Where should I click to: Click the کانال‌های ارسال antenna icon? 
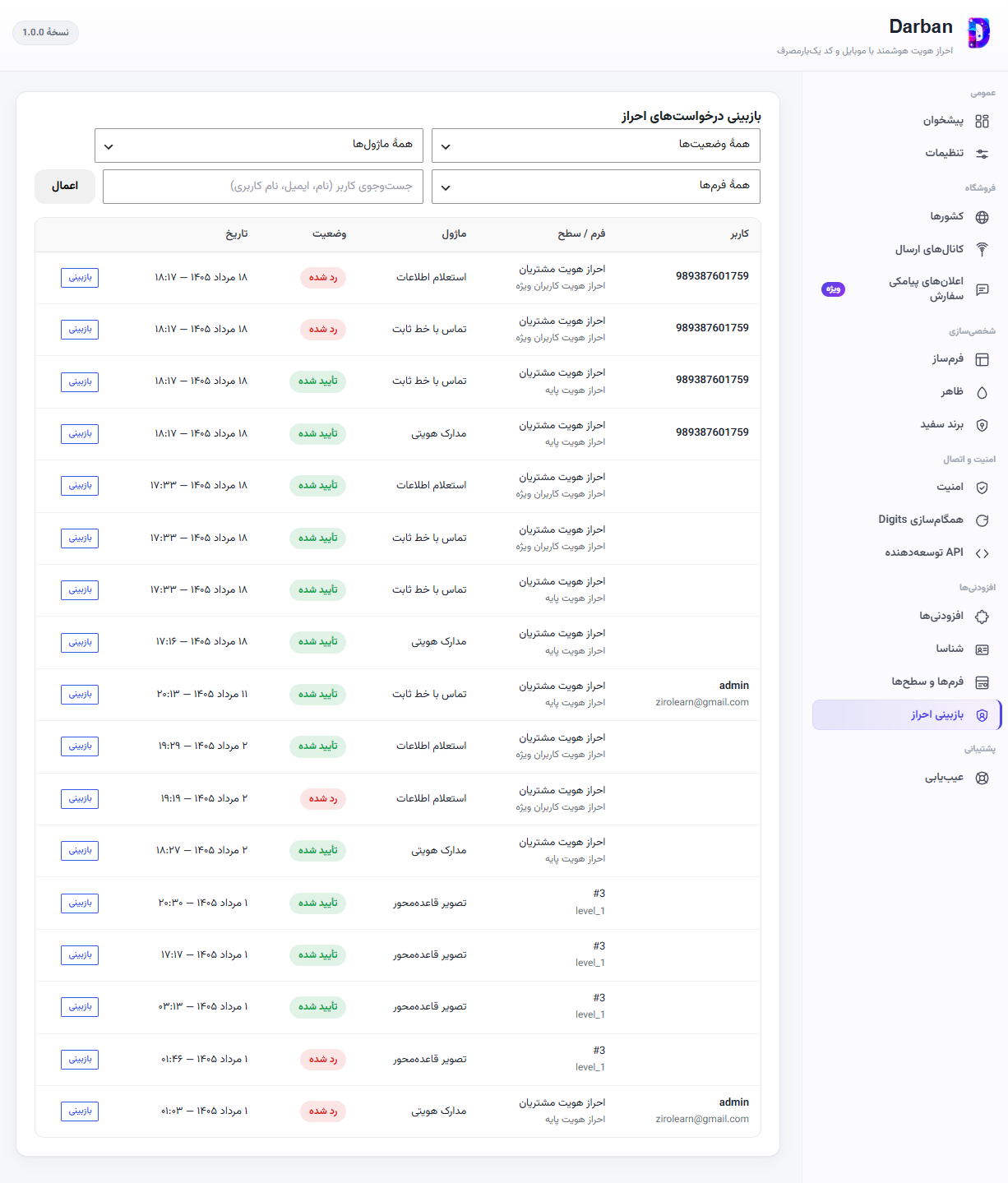point(982,250)
